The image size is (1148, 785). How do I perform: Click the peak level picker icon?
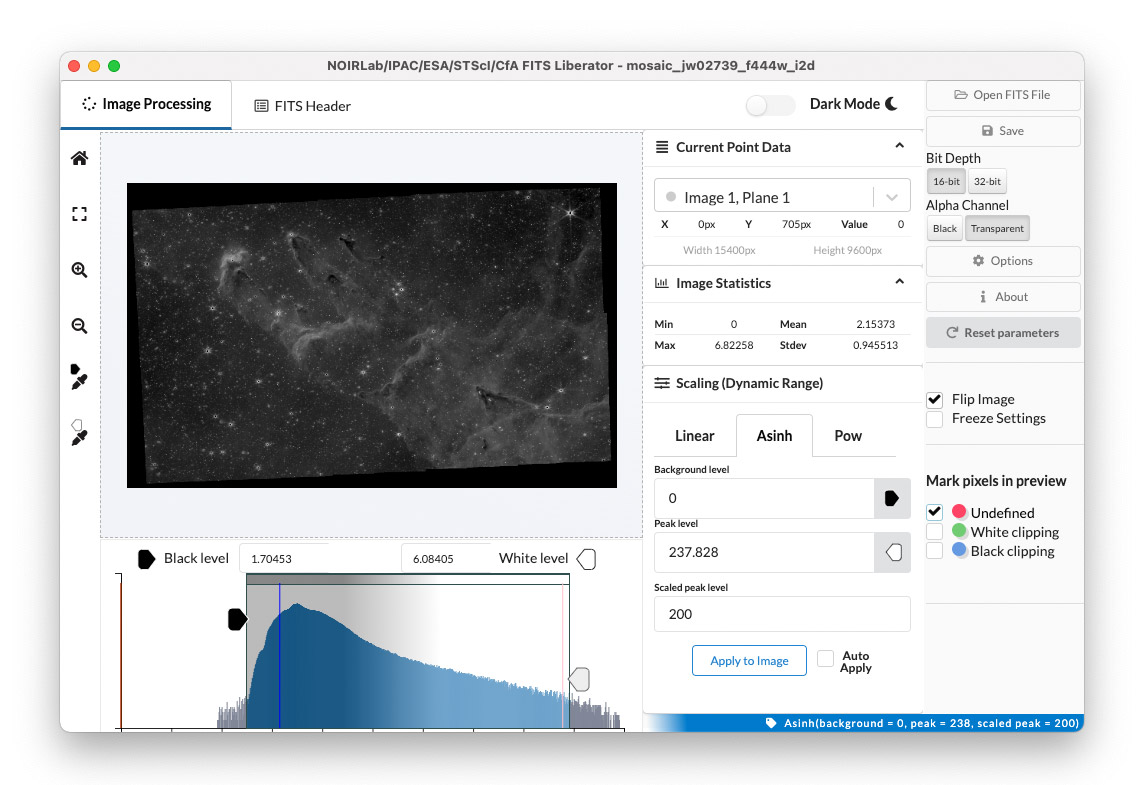[892, 552]
